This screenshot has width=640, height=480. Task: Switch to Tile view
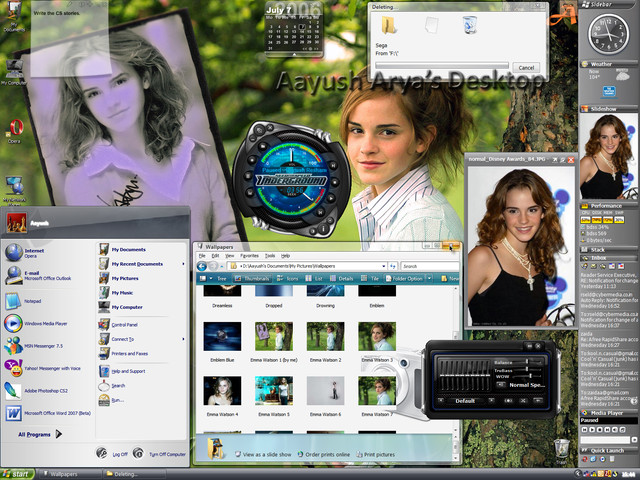tap(371, 278)
